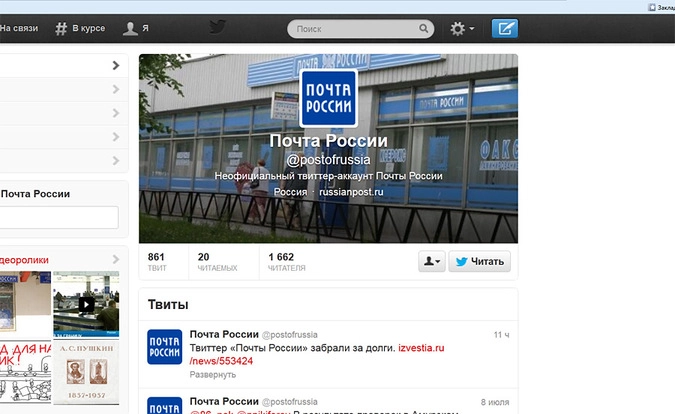This screenshot has width=675, height=414.
Task: Open the compose new tweet button
Action: tap(505, 28)
